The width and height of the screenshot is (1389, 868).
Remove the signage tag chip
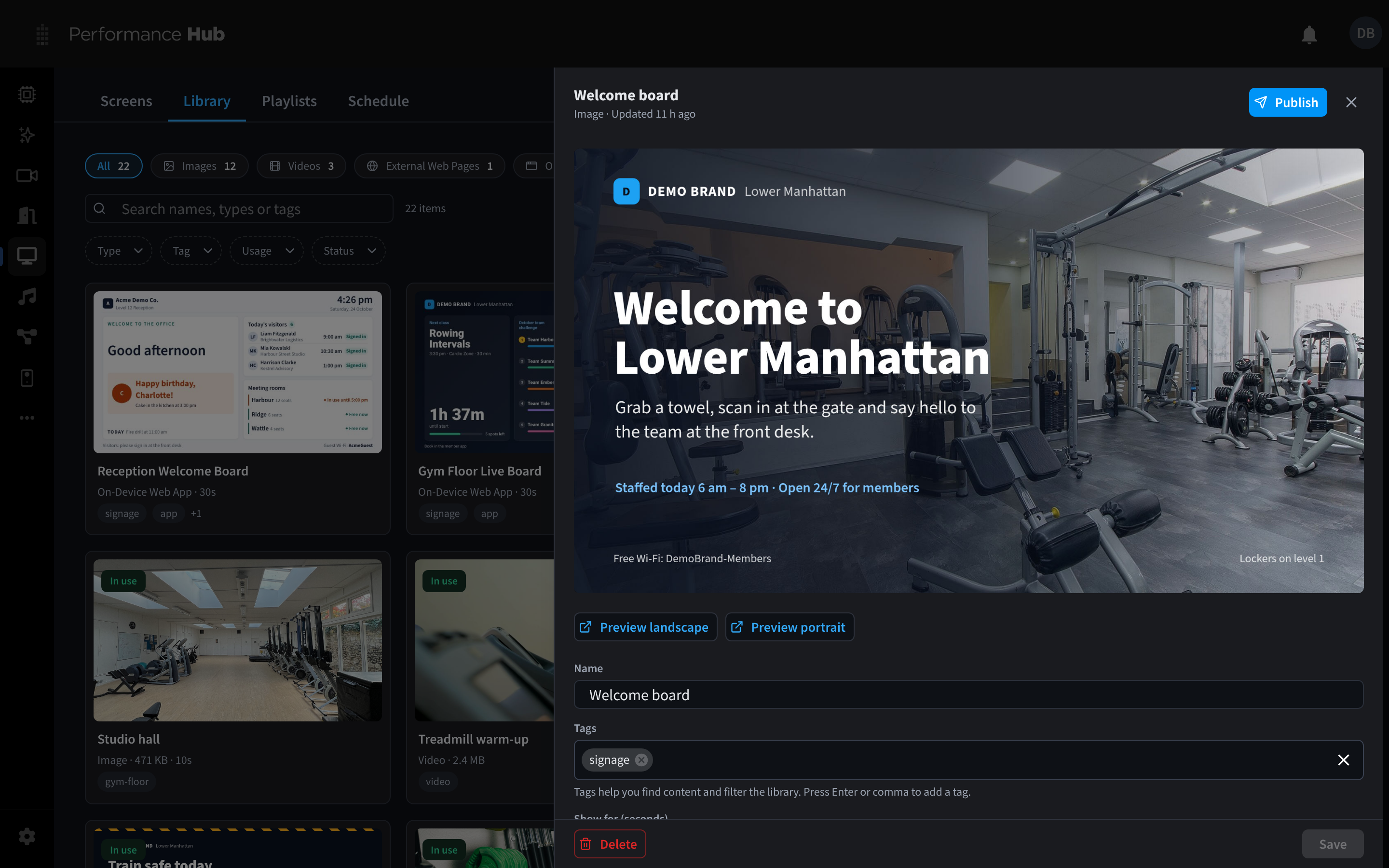(641, 760)
